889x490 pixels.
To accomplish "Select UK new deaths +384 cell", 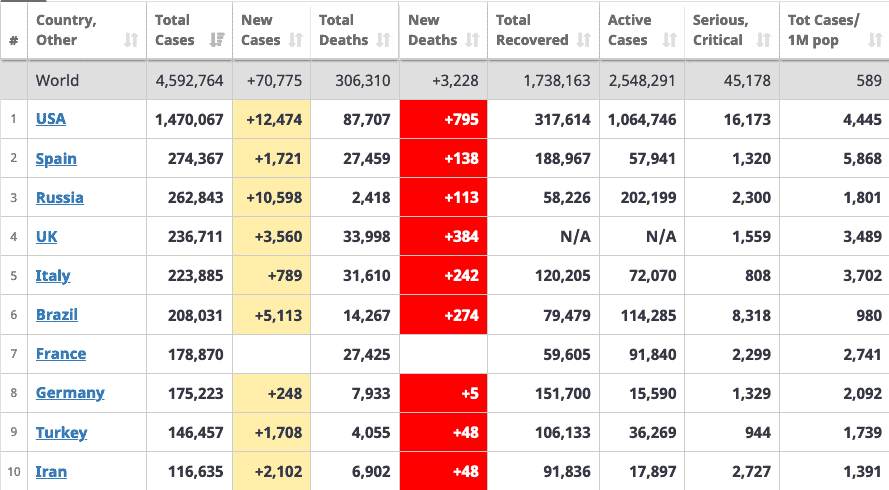I will tap(443, 236).
